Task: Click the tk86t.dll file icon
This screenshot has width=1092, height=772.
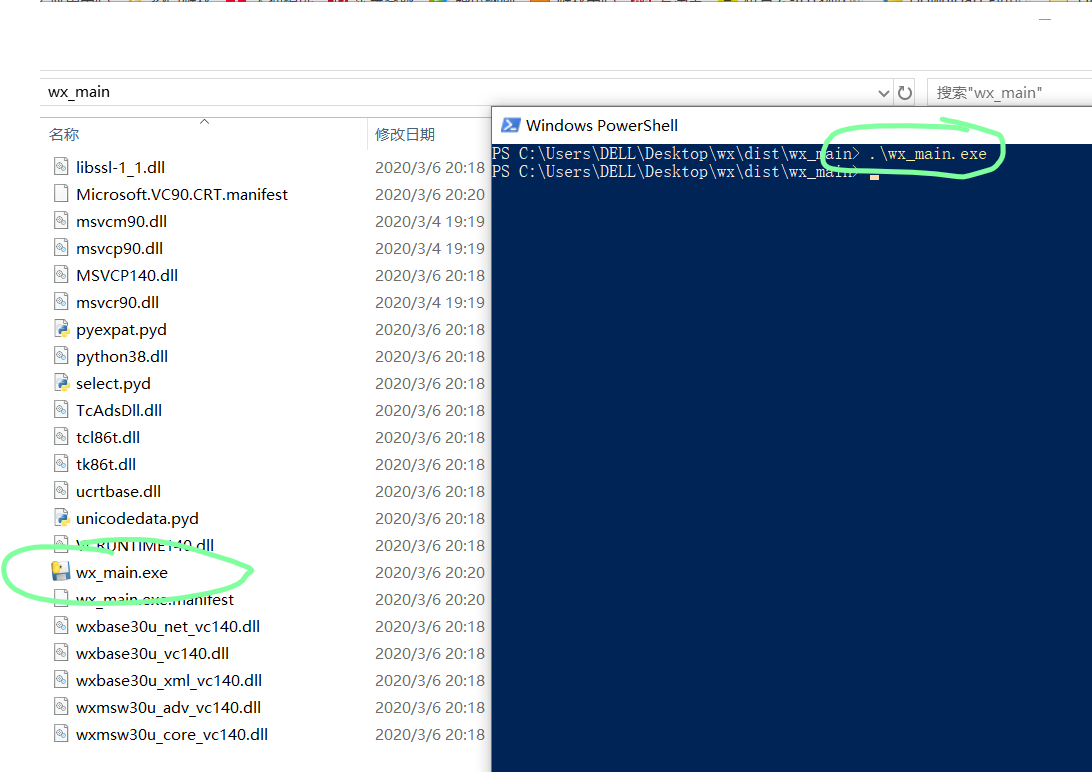Action: (x=61, y=464)
